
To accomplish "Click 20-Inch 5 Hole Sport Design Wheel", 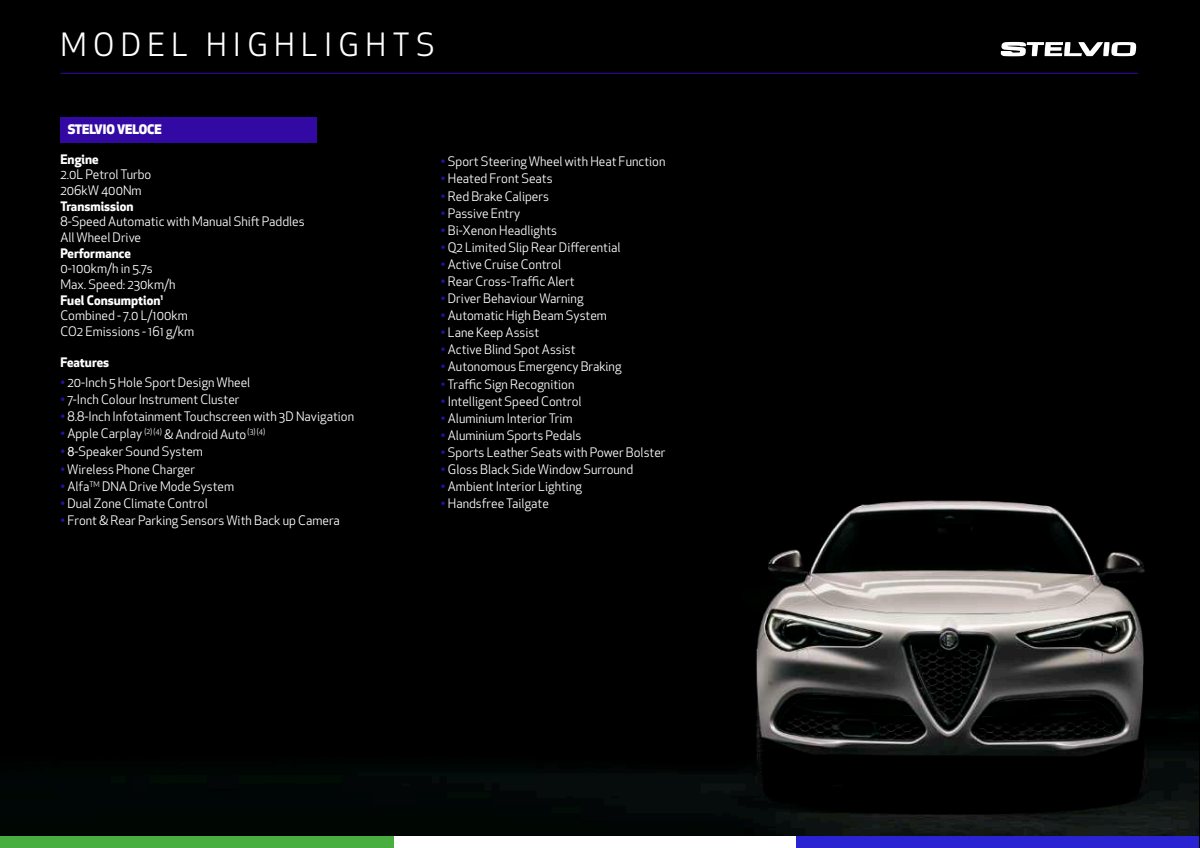I will [x=158, y=383].
